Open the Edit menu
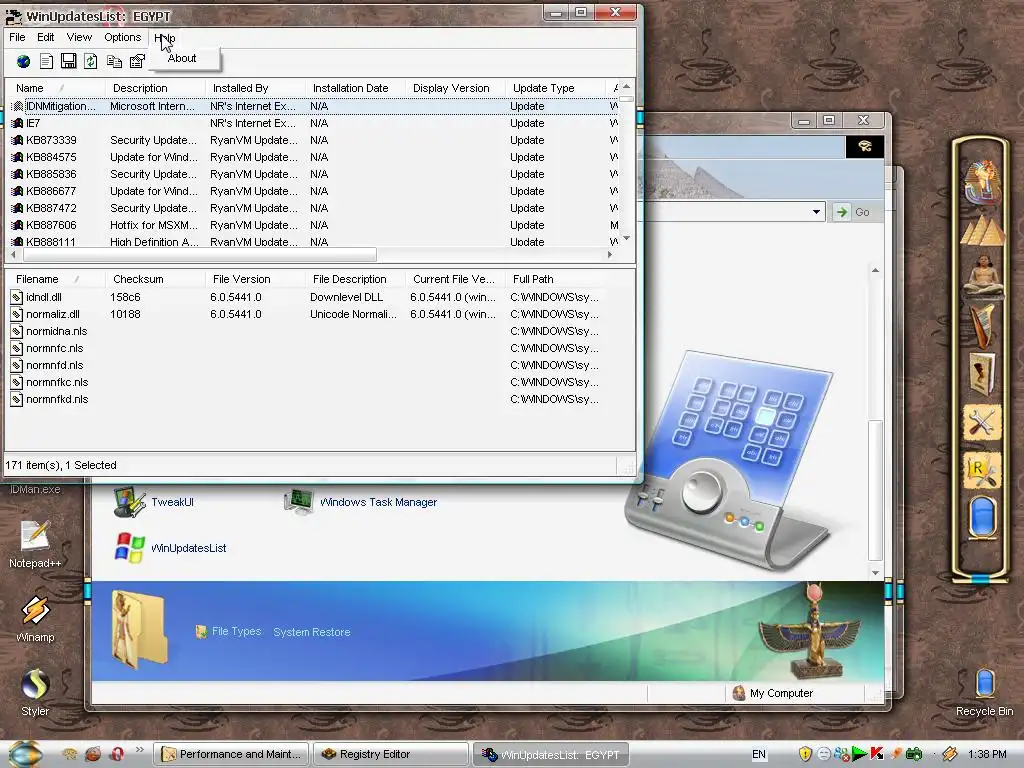Image resolution: width=1024 pixels, height=768 pixels. point(46,37)
